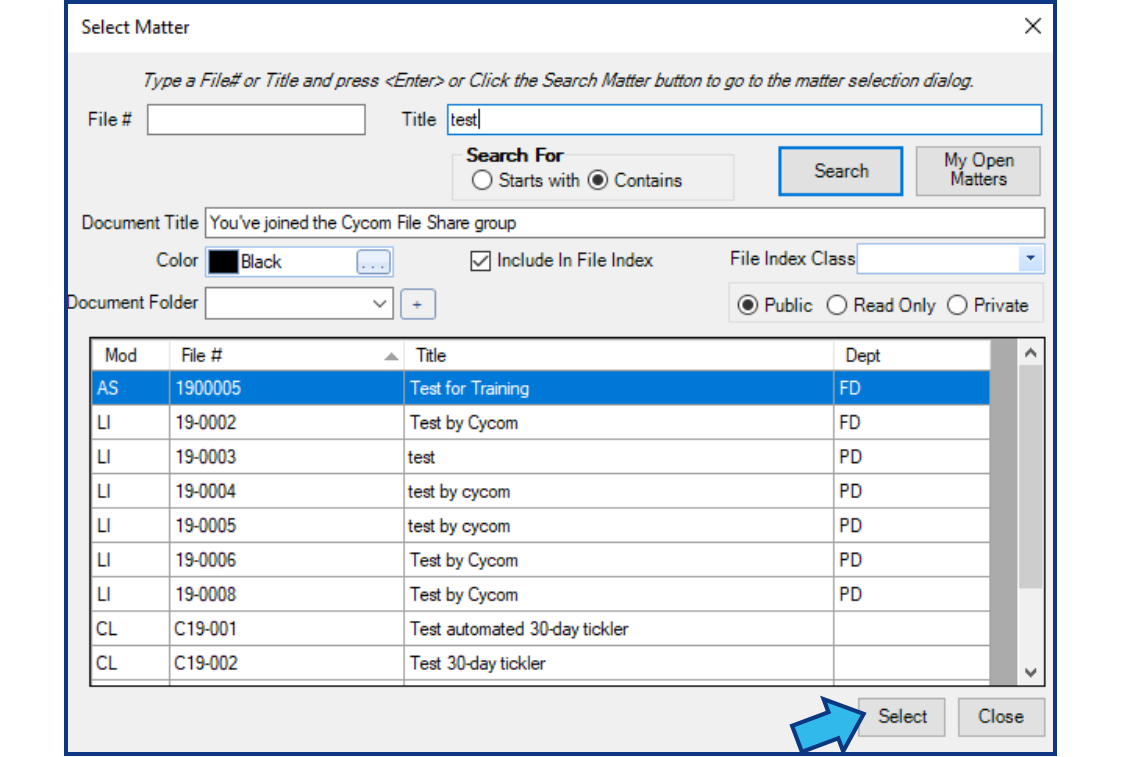Select matter row with file 19-0003

coord(540,457)
